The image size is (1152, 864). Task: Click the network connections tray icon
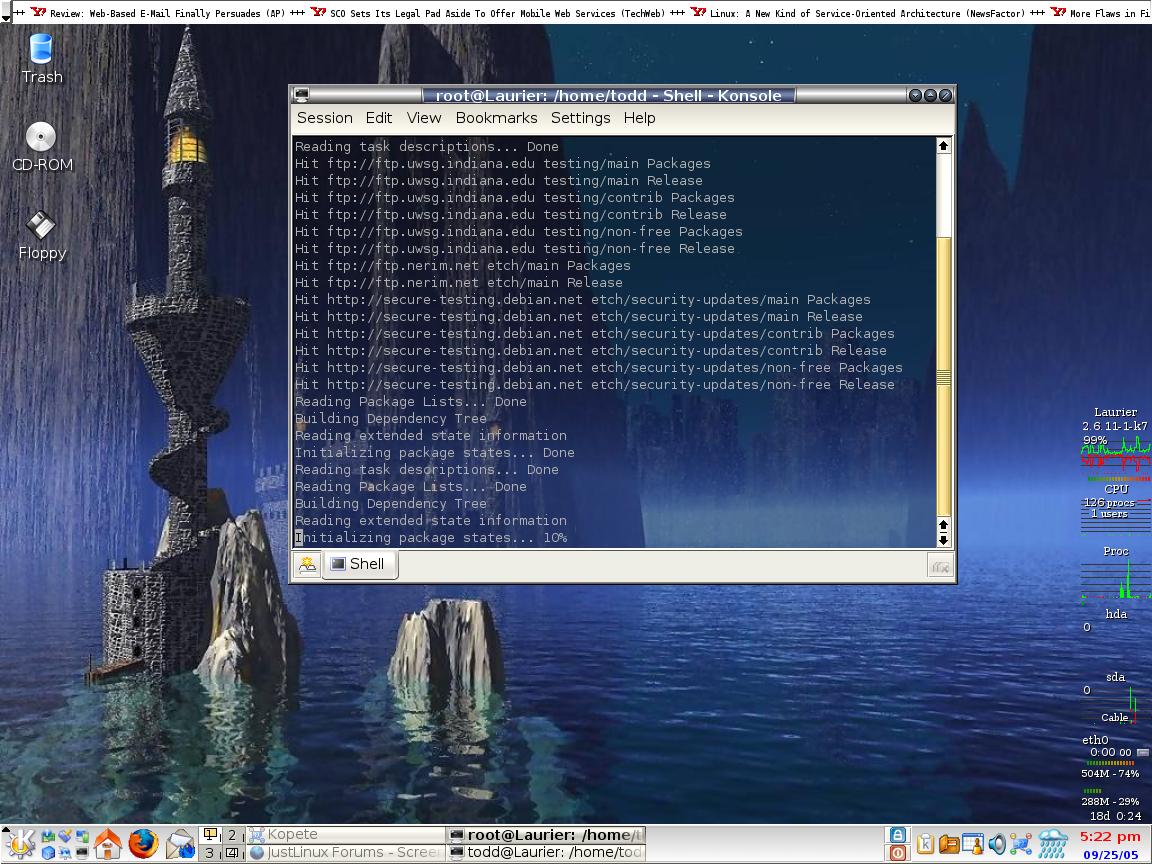click(x=1020, y=844)
